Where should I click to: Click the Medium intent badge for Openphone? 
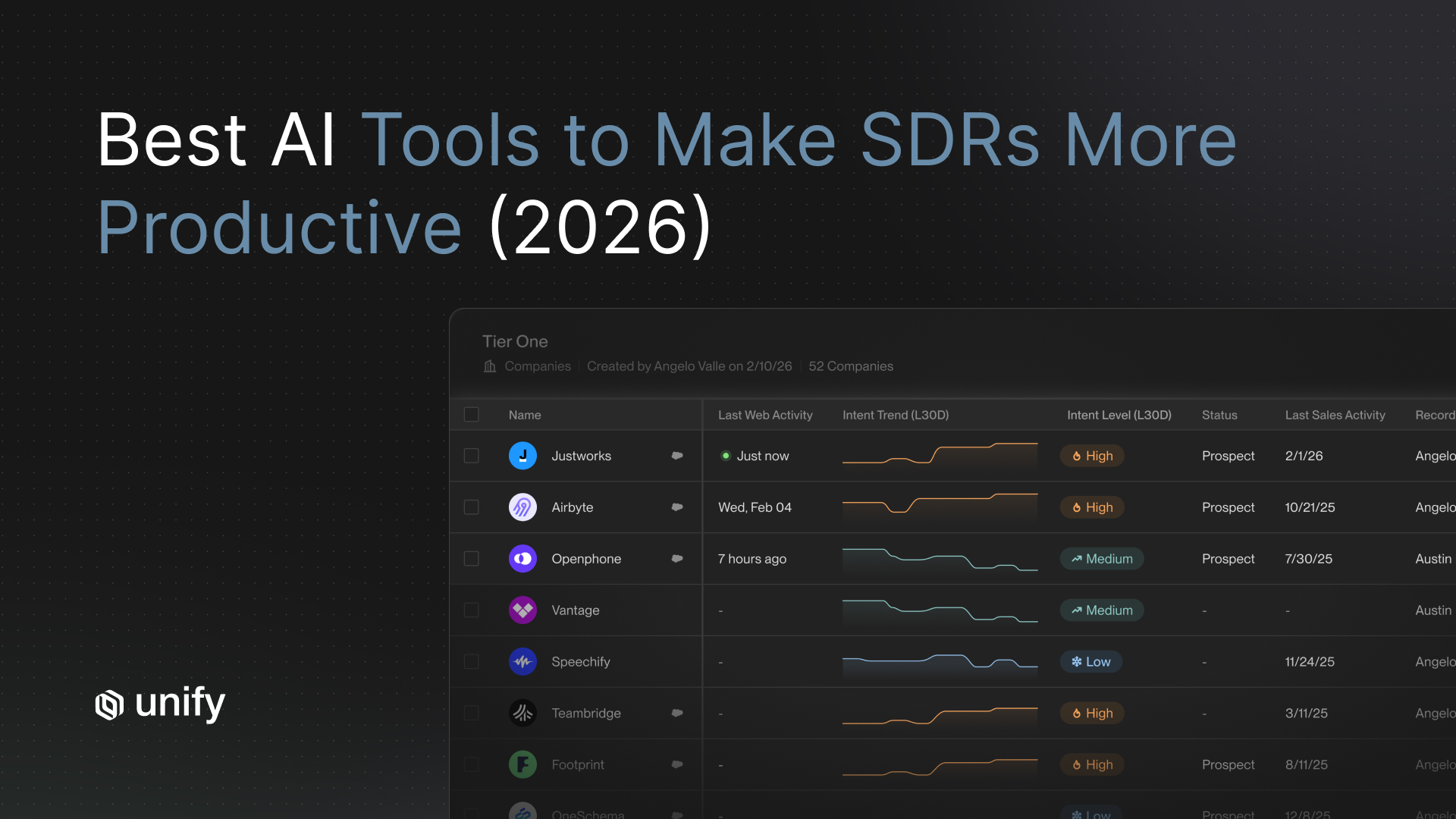point(1102,559)
